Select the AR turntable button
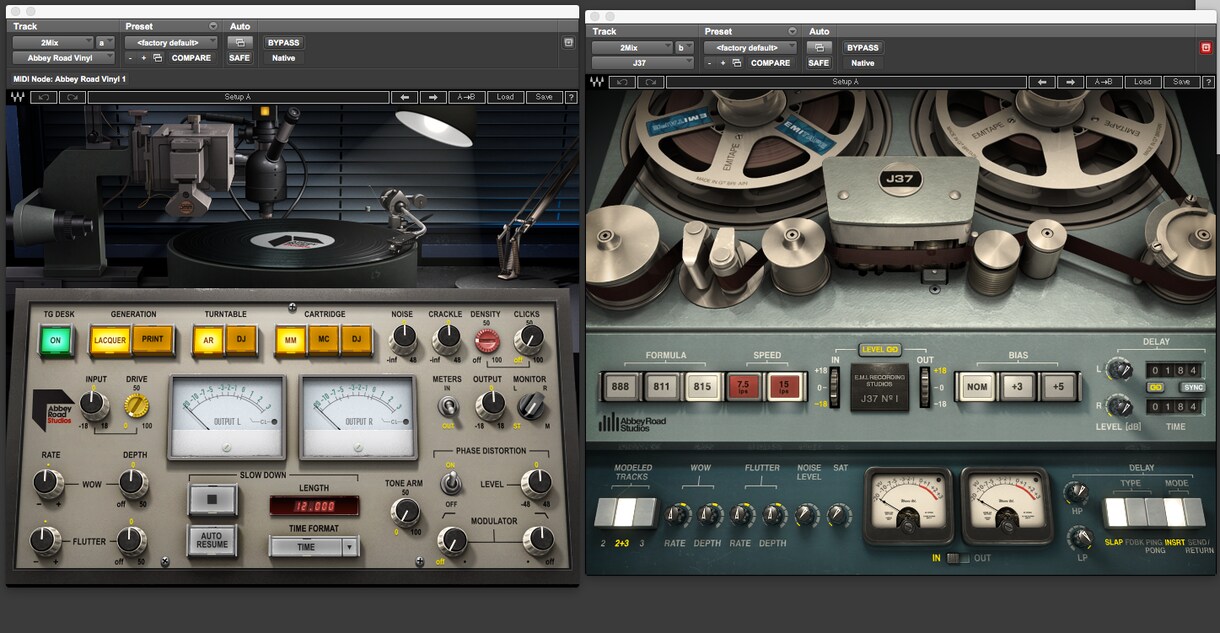The width and height of the screenshot is (1220, 633). 208,340
